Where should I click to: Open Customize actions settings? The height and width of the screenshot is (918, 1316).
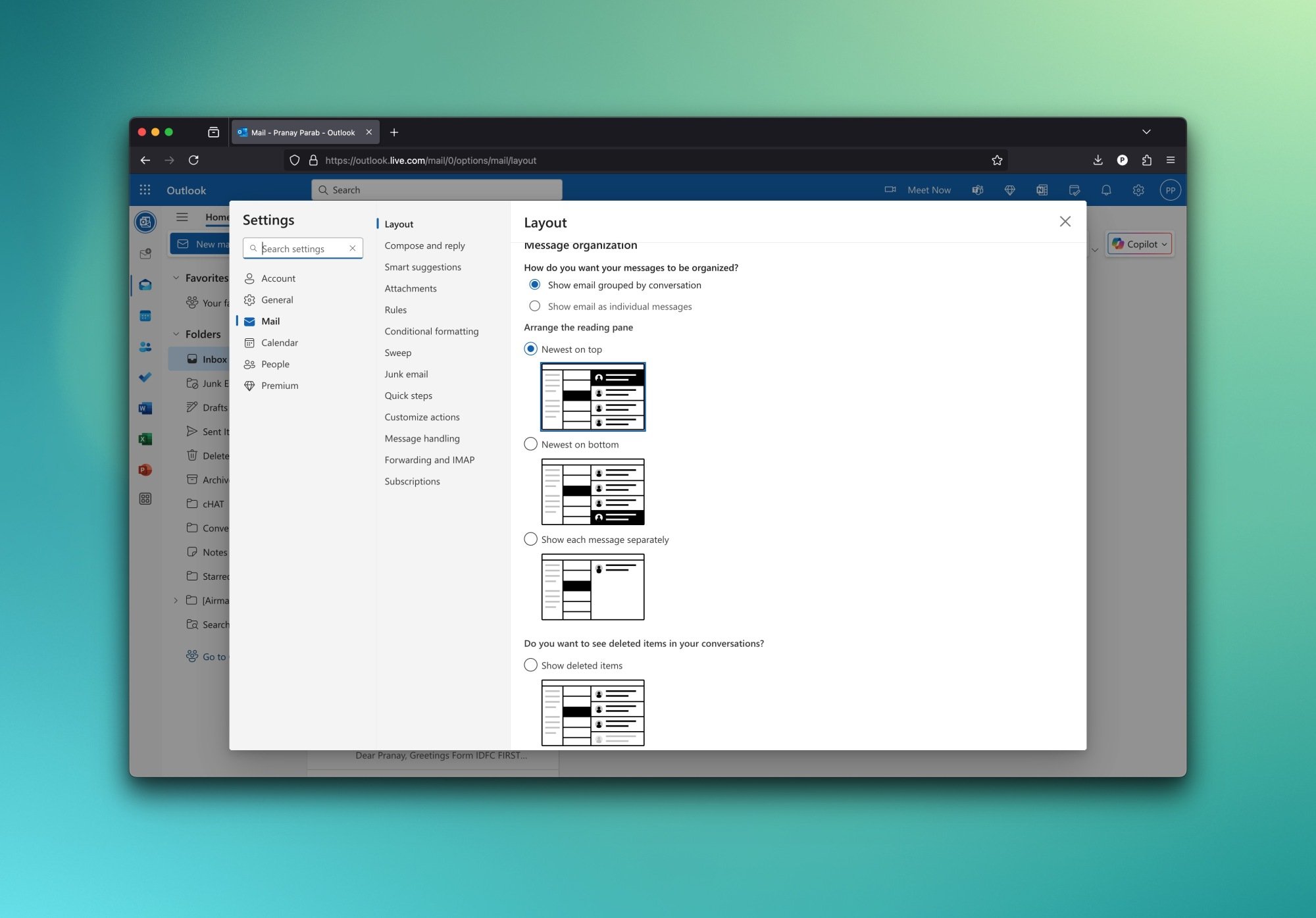point(422,417)
